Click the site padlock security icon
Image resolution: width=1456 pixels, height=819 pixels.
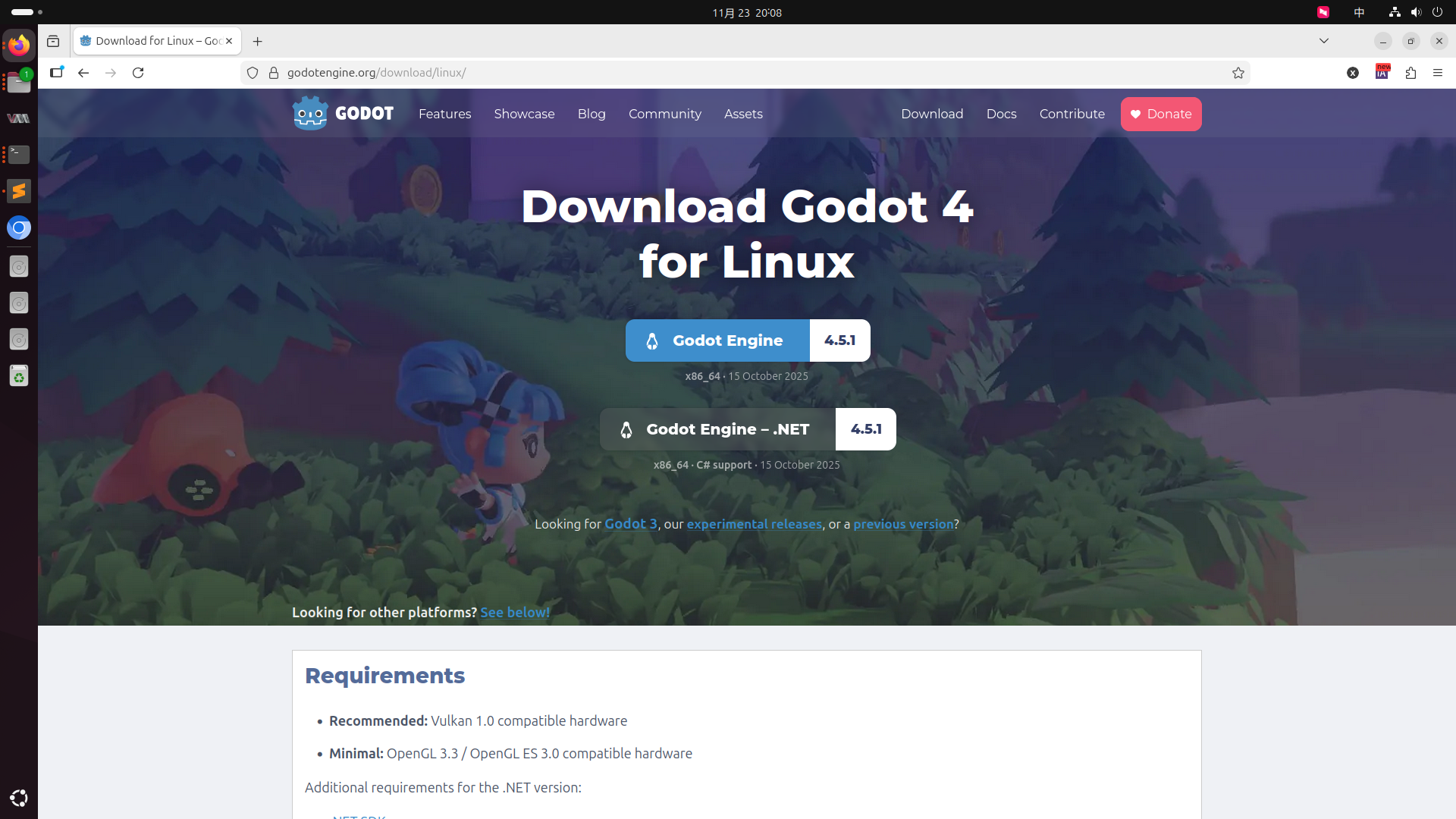[x=274, y=73]
